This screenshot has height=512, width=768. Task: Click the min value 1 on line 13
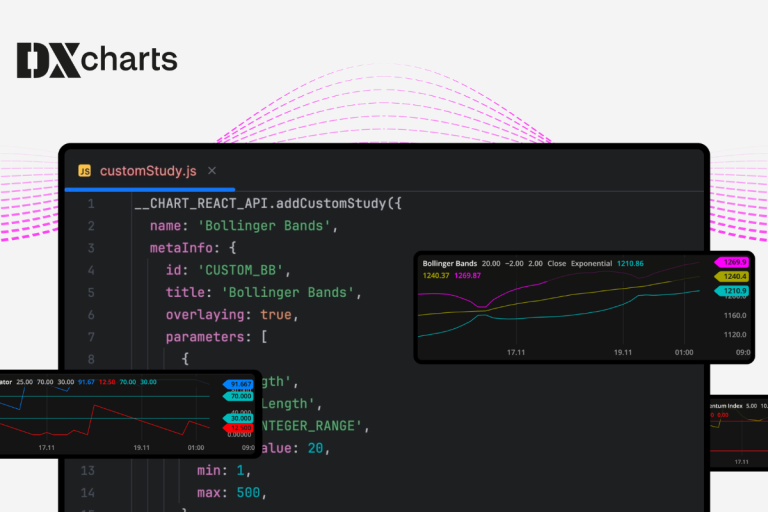[240, 471]
